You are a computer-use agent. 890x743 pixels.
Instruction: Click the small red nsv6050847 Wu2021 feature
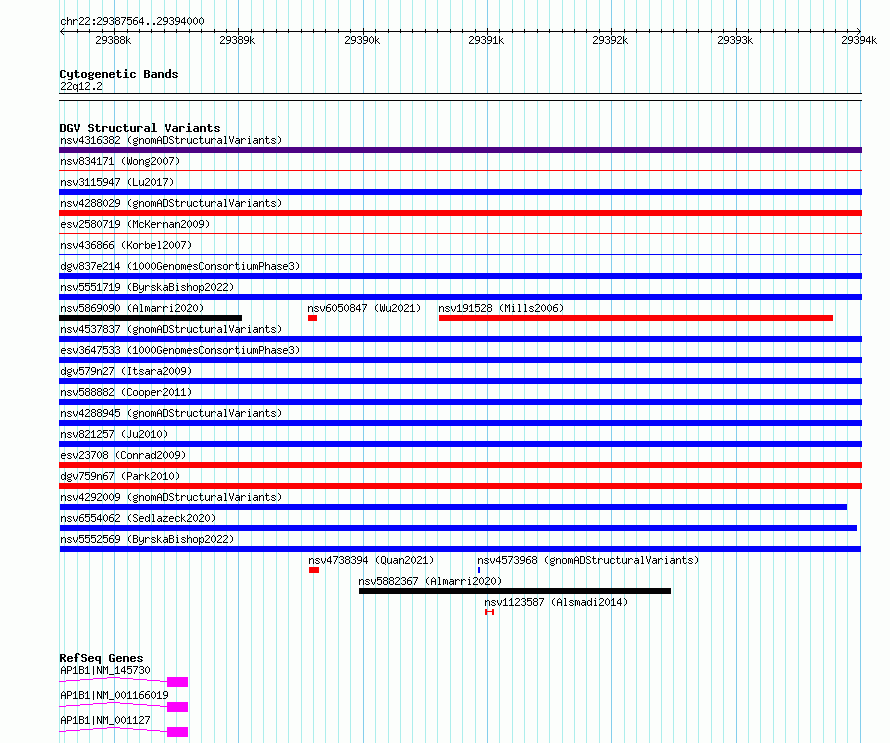(312, 318)
